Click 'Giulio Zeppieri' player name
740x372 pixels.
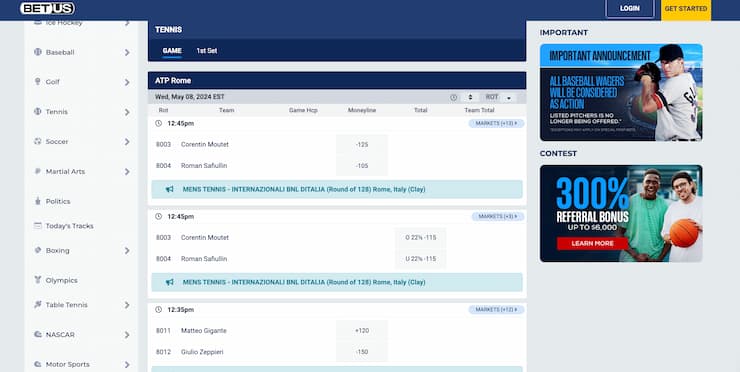202,352
